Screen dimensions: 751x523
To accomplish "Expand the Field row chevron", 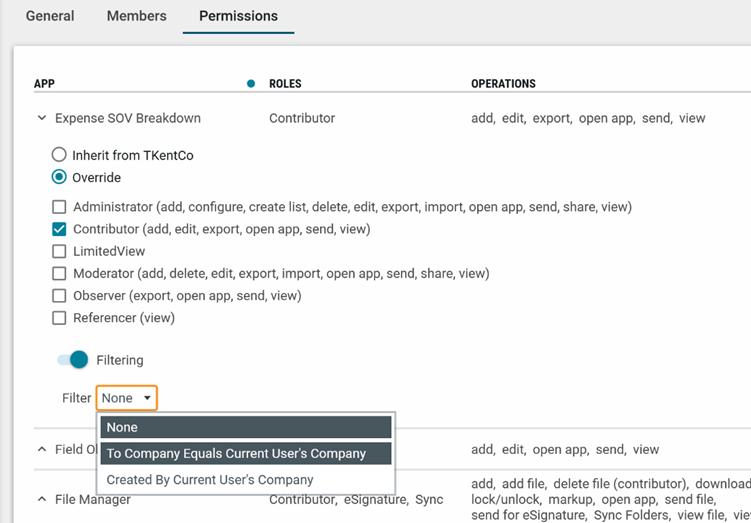I will (x=42, y=450).
